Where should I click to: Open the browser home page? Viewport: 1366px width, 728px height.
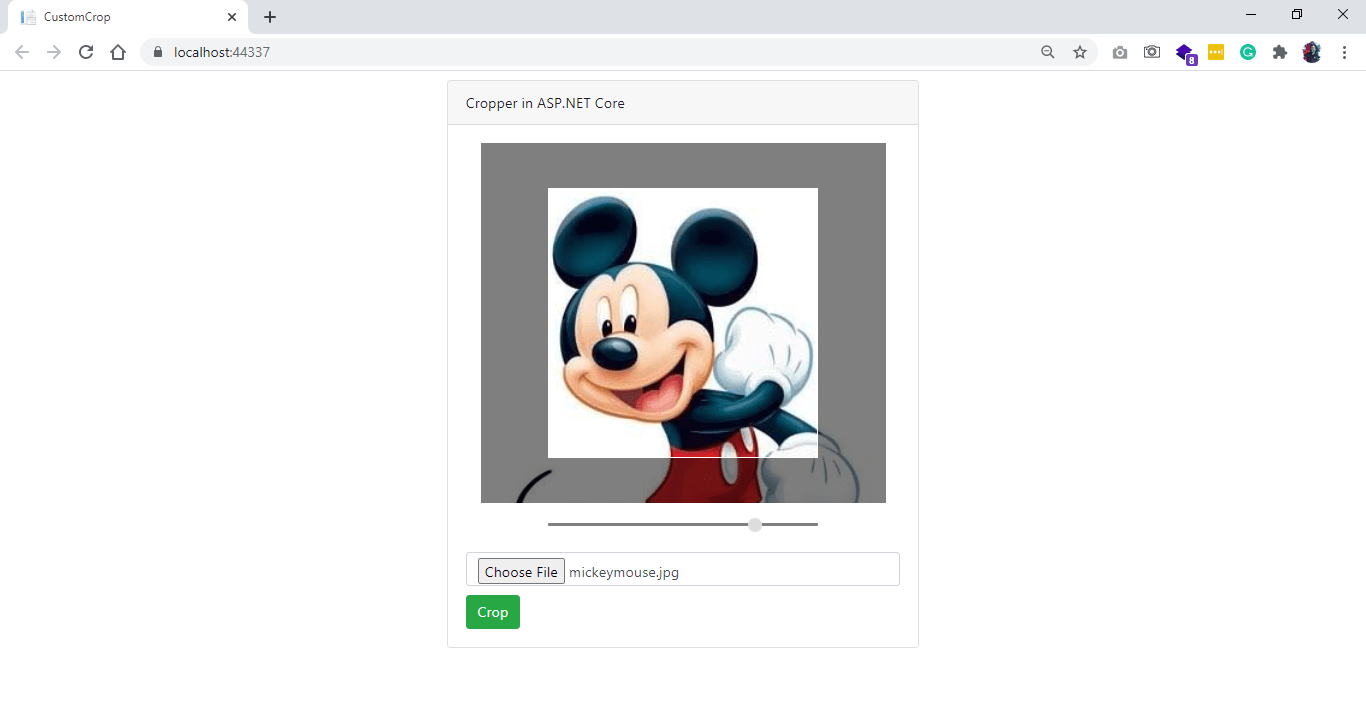(118, 52)
